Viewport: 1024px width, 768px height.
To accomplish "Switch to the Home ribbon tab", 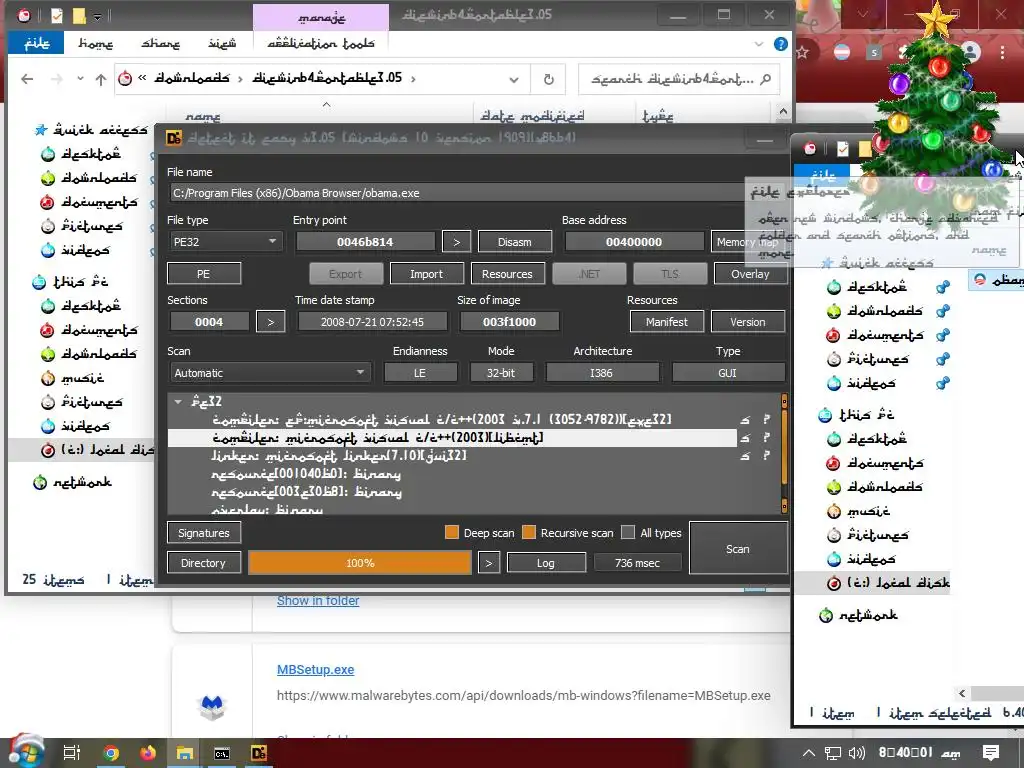I will 95,44.
